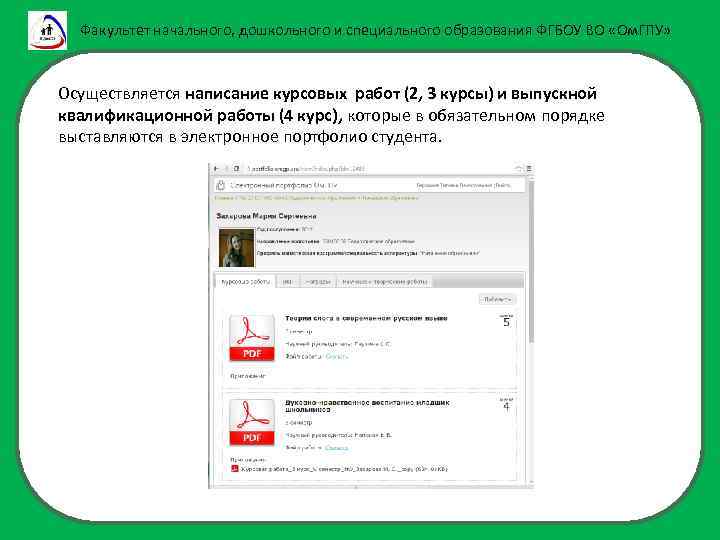Click the electronic portfolio header title
Image resolution: width=720 pixels, height=540 pixels.
283,186
